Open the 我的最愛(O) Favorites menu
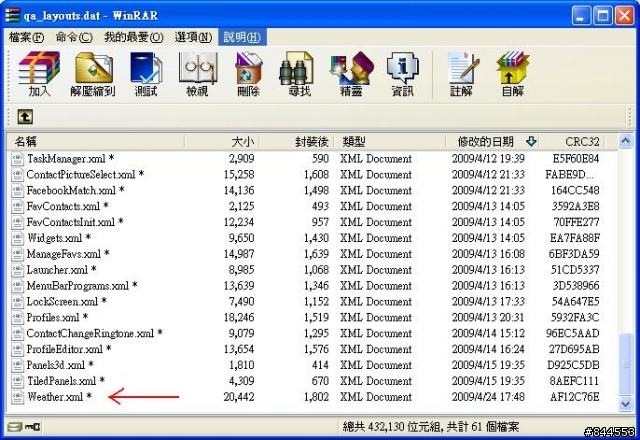The width and height of the screenshot is (640, 440). point(133,38)
